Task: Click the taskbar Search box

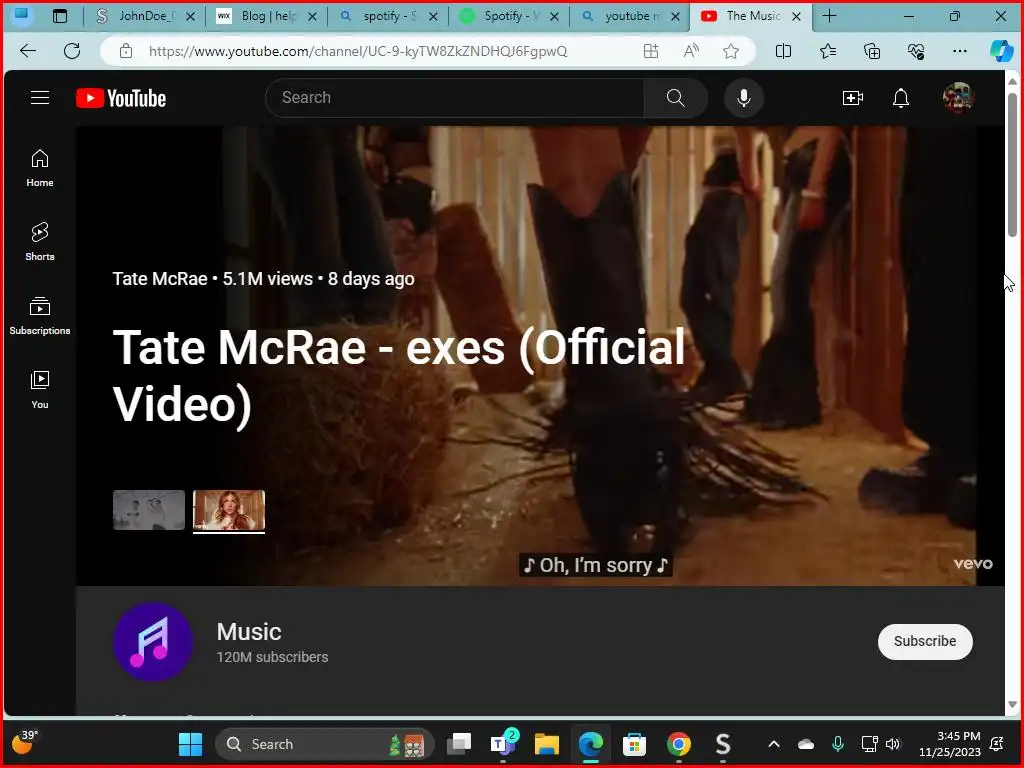Action: [x=325, y=744]
